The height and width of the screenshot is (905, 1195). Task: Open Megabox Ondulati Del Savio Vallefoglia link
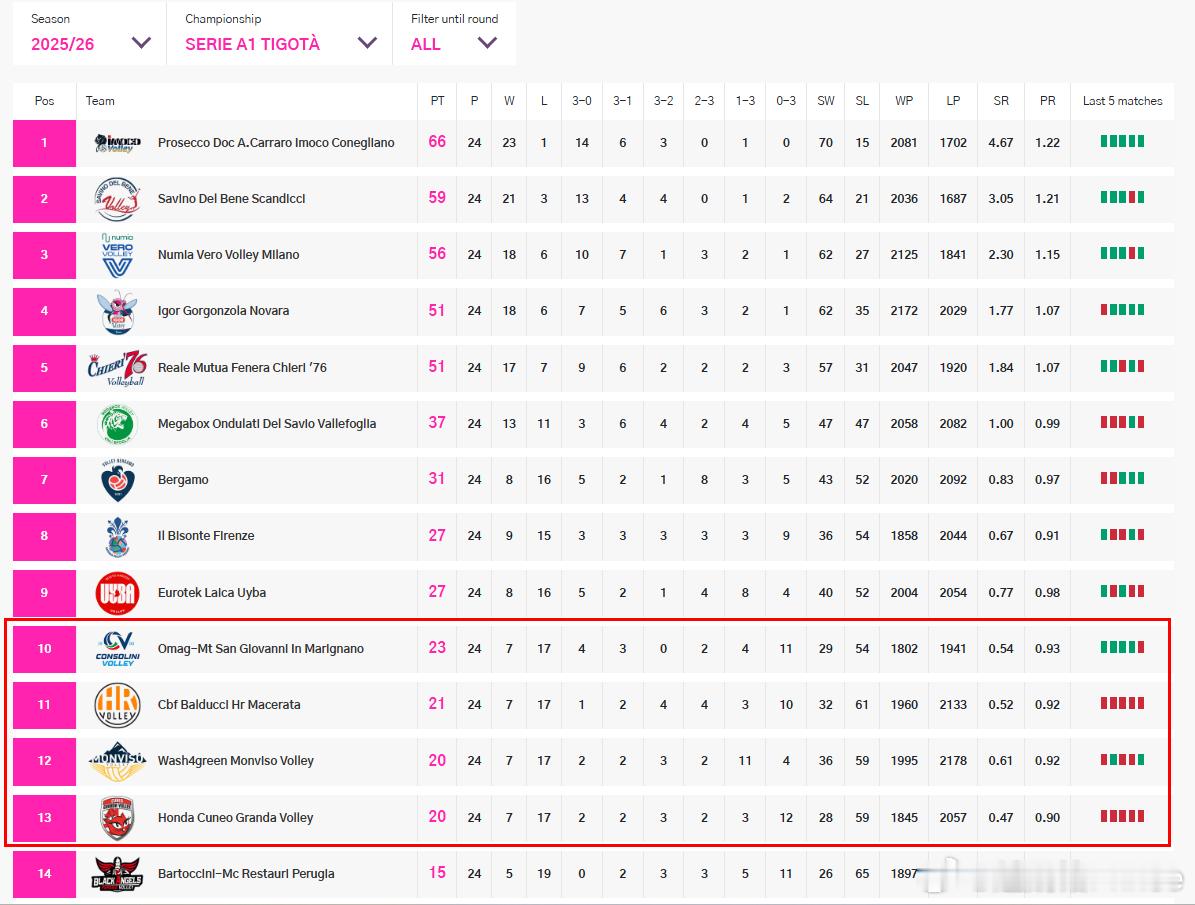point(267,424)
